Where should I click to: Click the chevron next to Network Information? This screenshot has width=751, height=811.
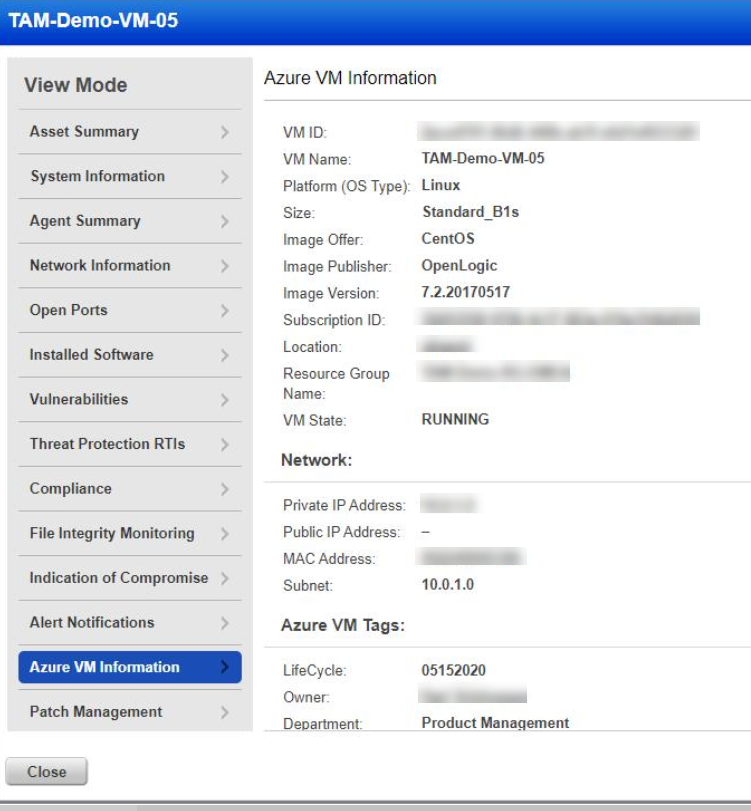pyautogui.click(x=224, y=266)
